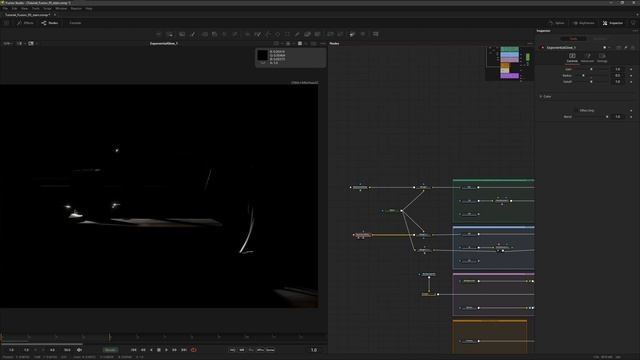Toggle the Spline editor panel
The image size is (640, 360).
click(557, 23)
